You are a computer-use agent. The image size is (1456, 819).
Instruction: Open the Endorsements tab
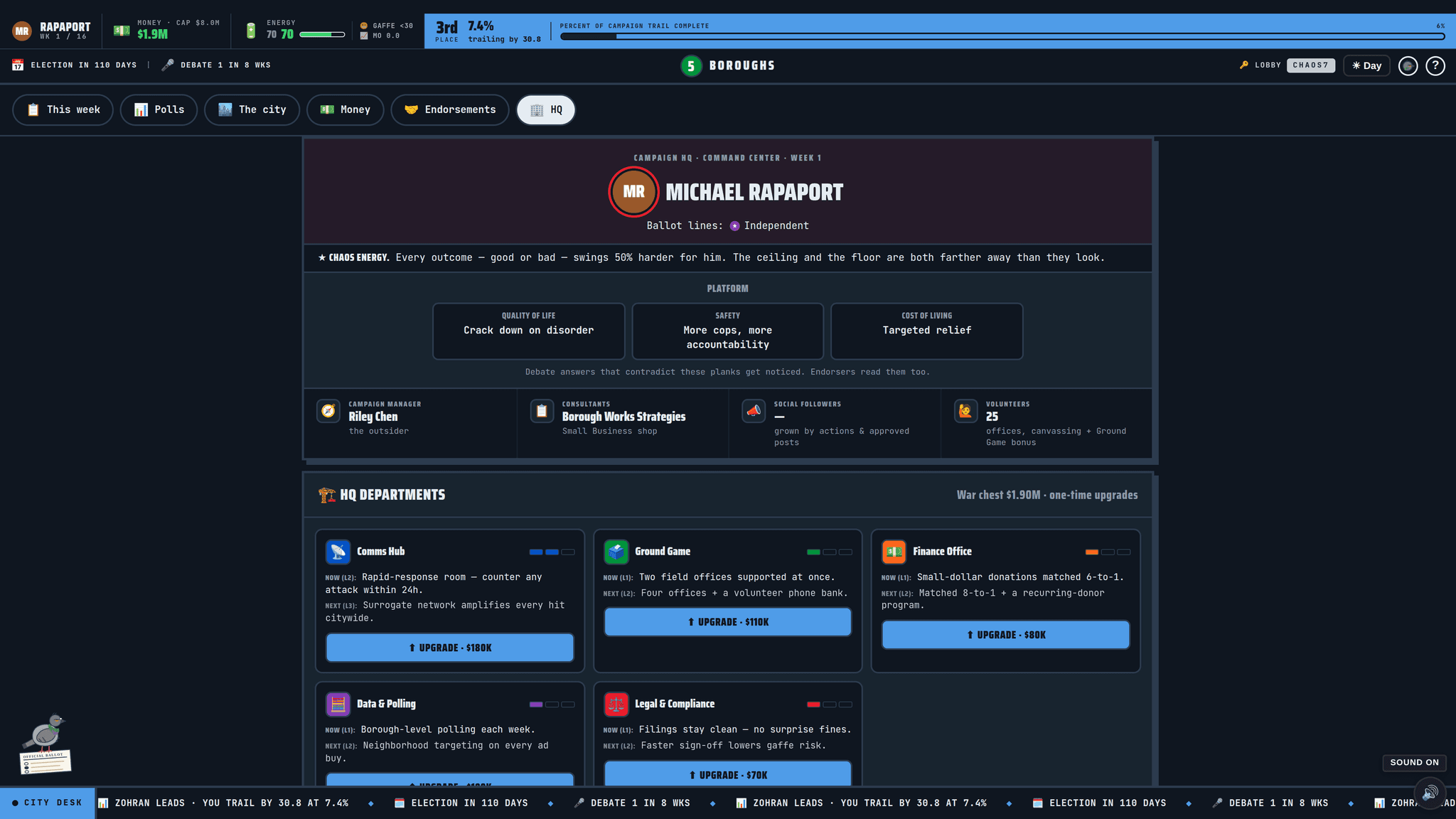click(x=449, y=109)
